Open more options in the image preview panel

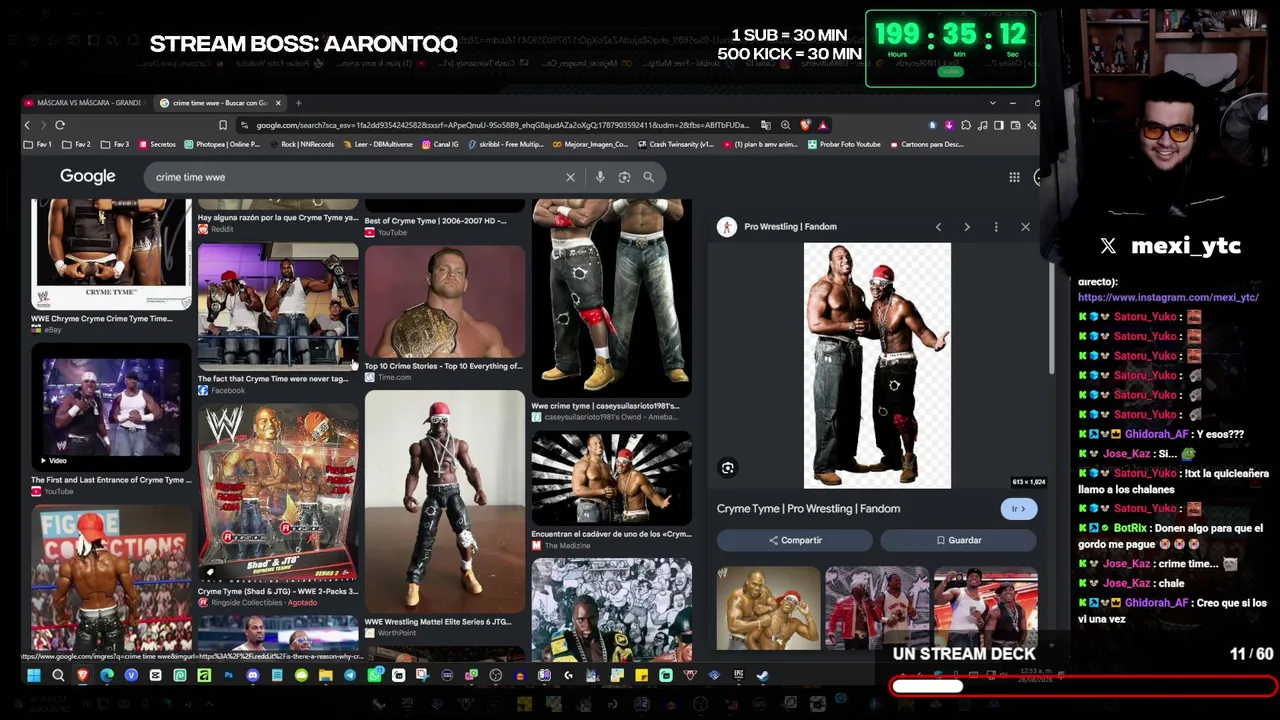pyautogui.click(x=996, y=227)
